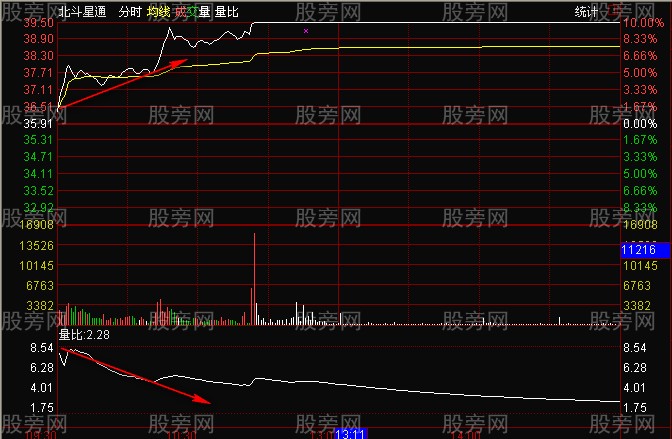Click the green 5.00% percent label
The height and width of the screenshot is (439, 672).
[640, 174]
